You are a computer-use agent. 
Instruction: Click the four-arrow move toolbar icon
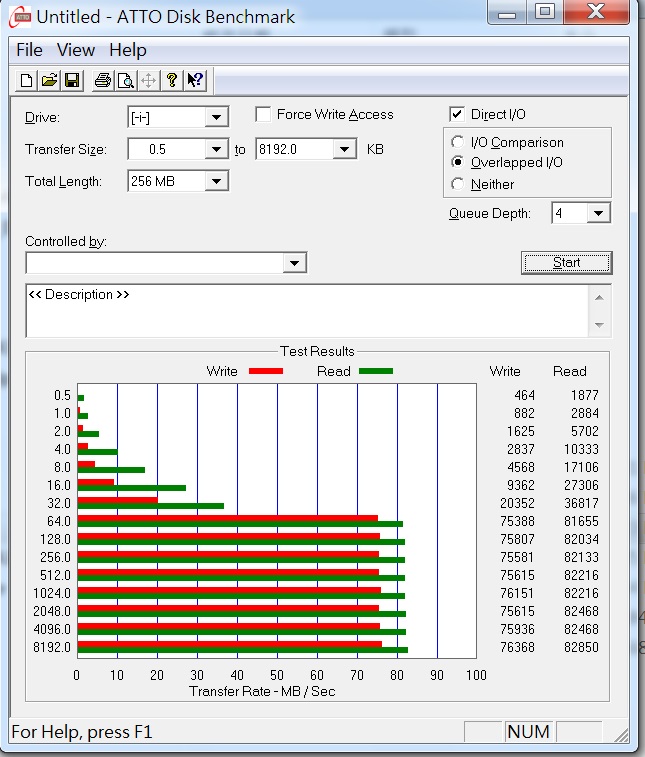pos(149,80)
